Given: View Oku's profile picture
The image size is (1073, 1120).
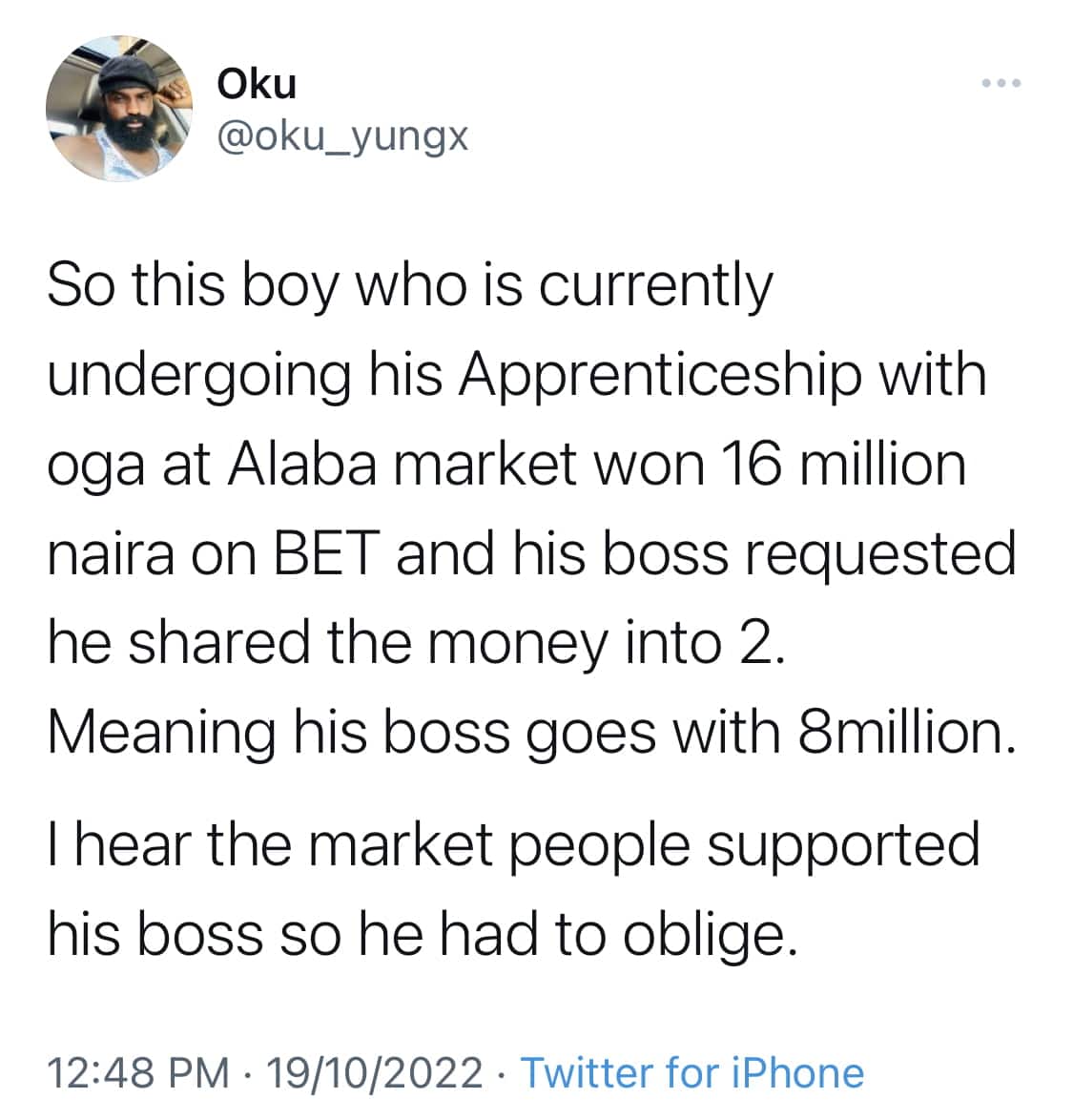Looking at the screenshot, I should tap(119, 109).
